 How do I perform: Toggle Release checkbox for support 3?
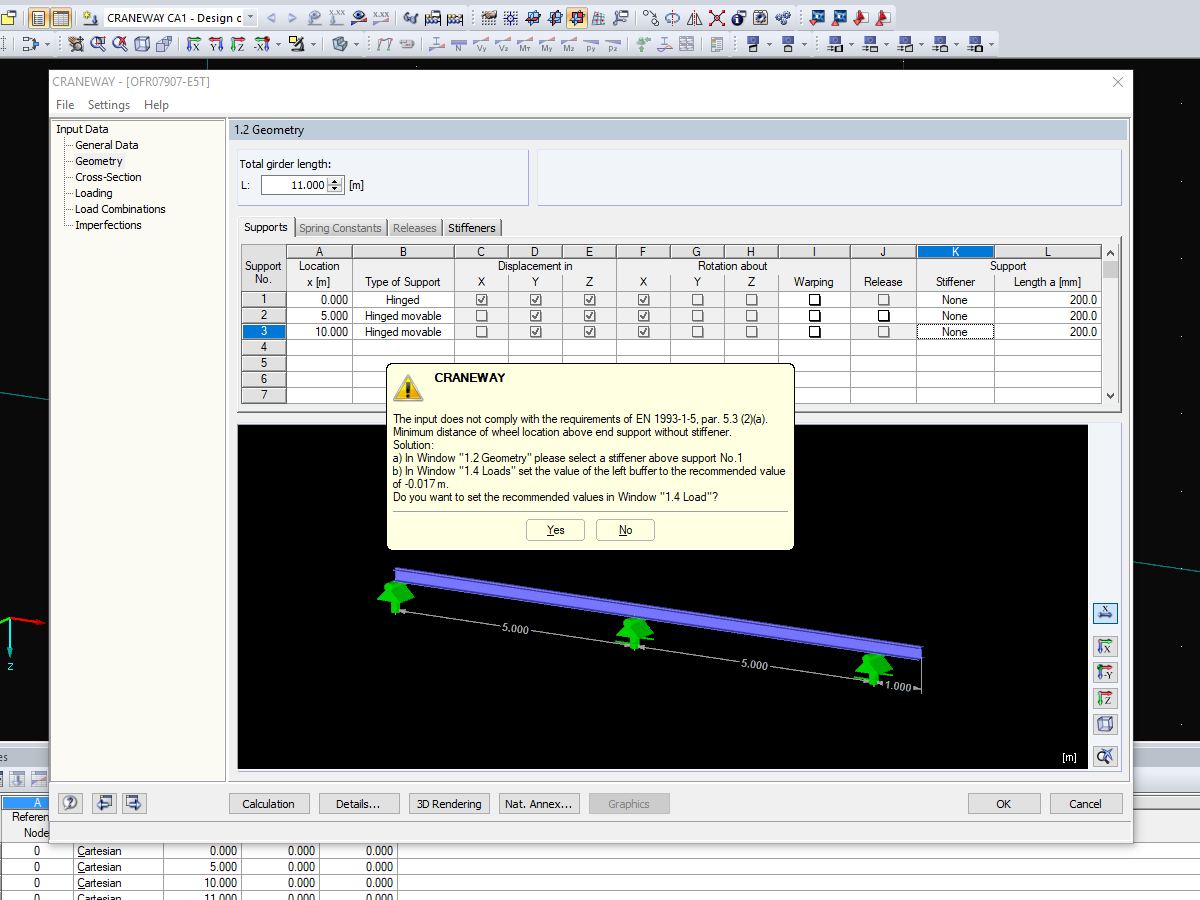(883, 331)
